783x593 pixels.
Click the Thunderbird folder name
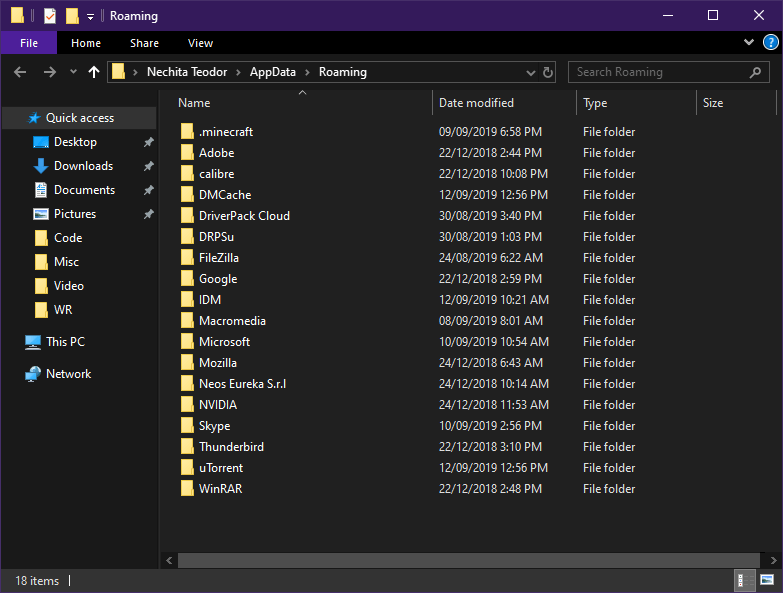click(231, 447)
